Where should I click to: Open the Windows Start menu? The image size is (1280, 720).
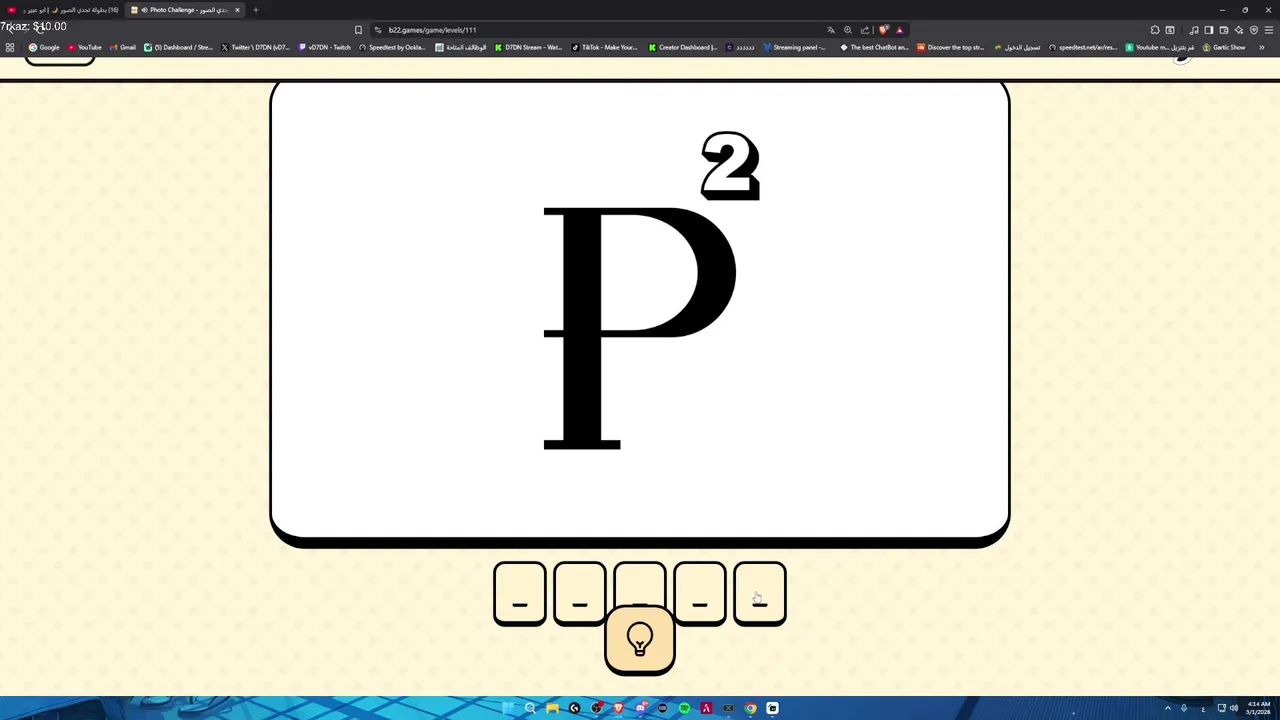point(508,708)
